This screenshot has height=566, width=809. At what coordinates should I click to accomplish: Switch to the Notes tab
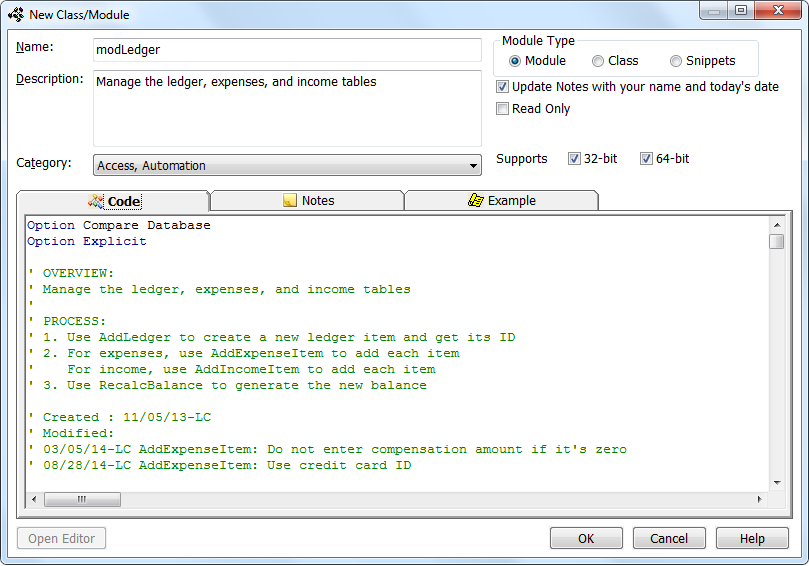pos(308,200)
